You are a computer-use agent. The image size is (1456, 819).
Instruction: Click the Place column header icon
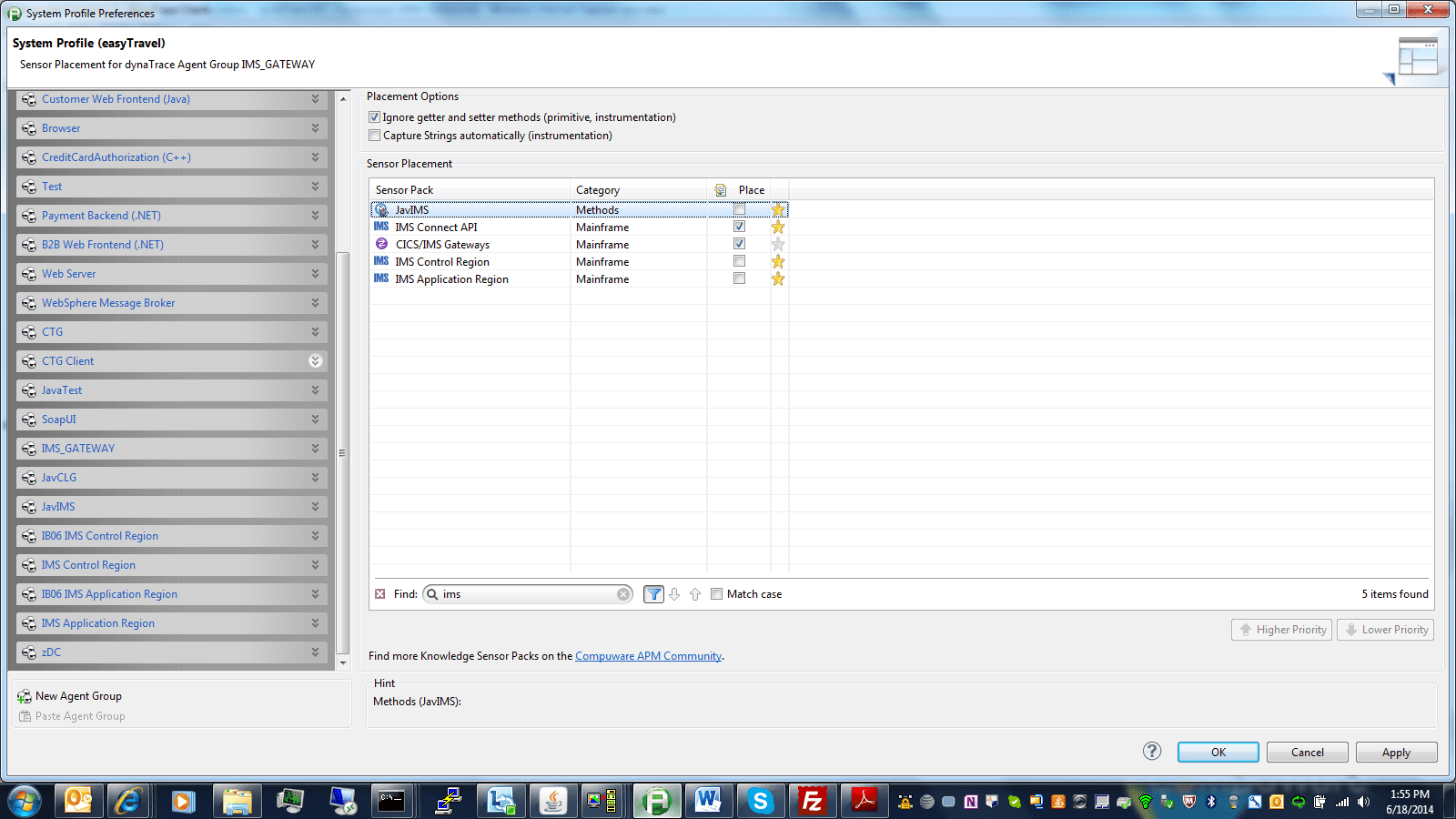721,190
